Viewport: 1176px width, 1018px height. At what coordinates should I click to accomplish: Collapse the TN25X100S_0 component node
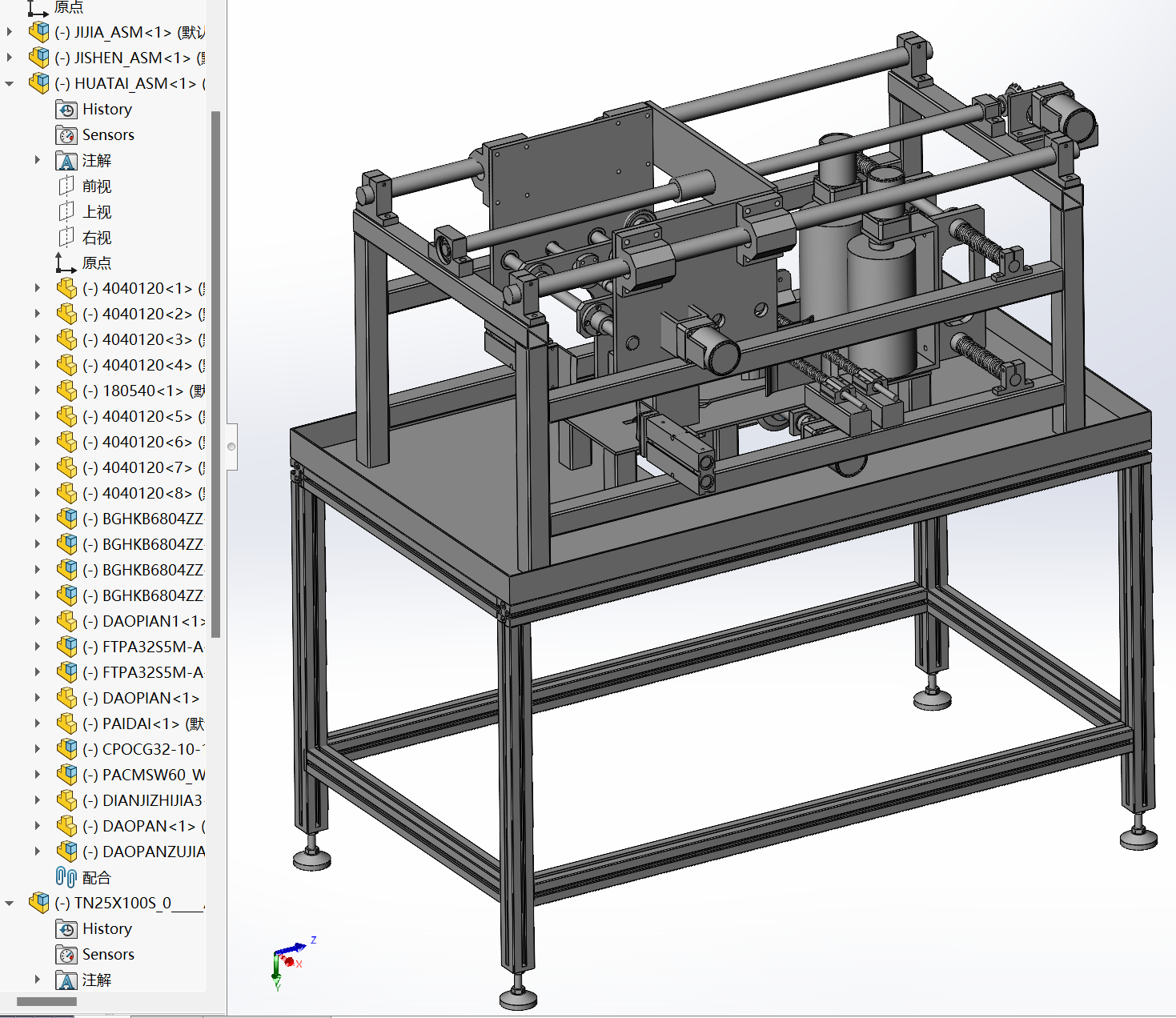pos(10,903)
